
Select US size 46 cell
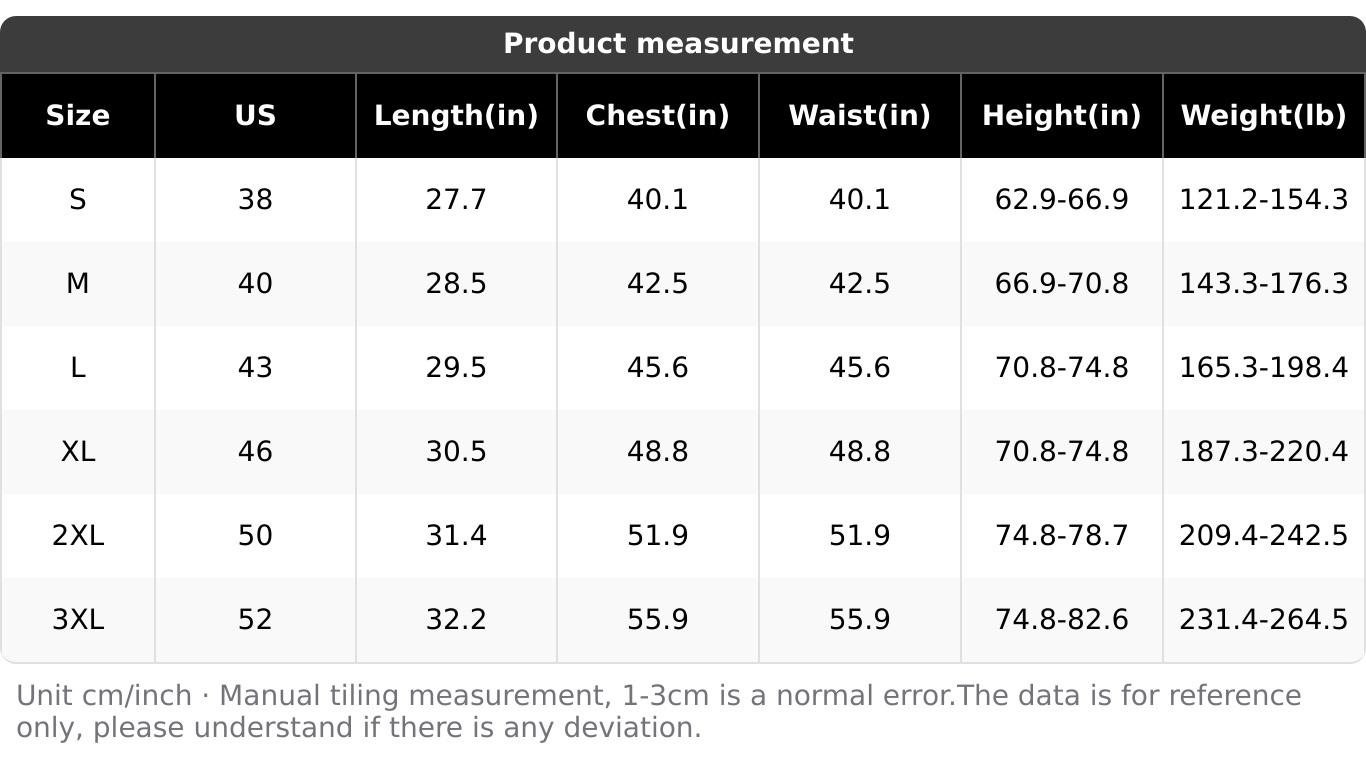255,452
